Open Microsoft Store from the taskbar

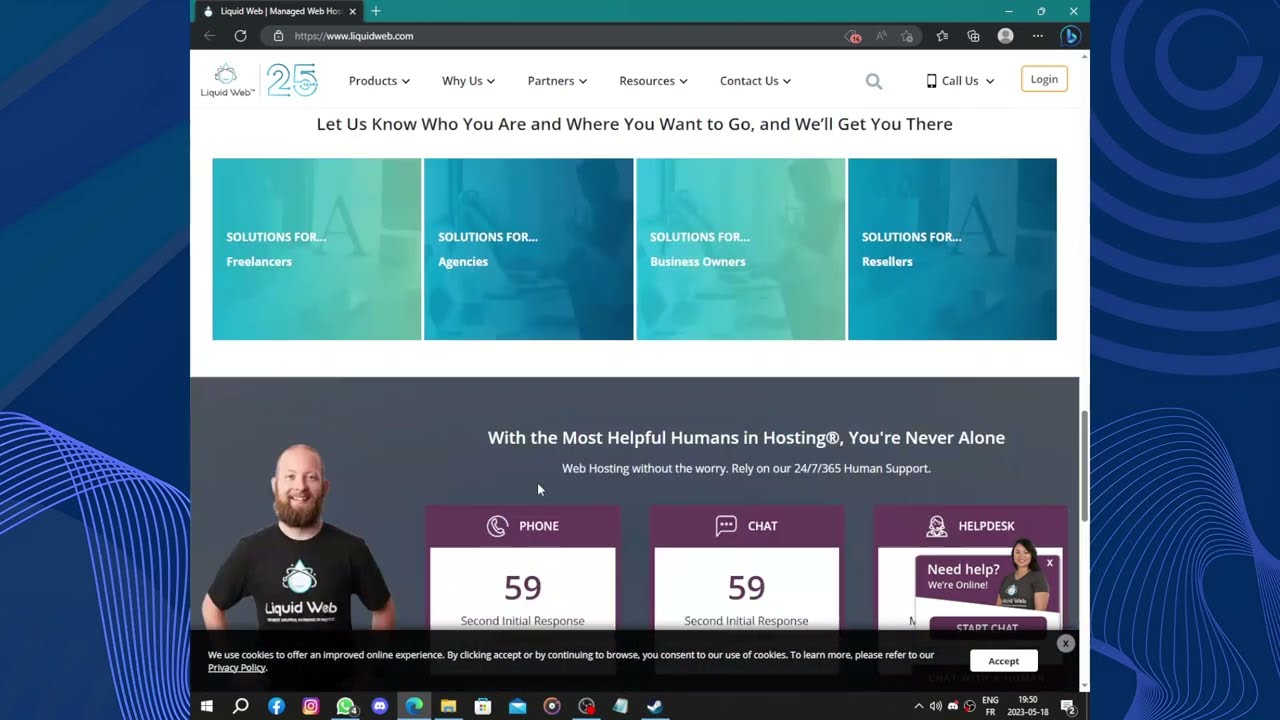pyautogui.click(x=483, y=706)
